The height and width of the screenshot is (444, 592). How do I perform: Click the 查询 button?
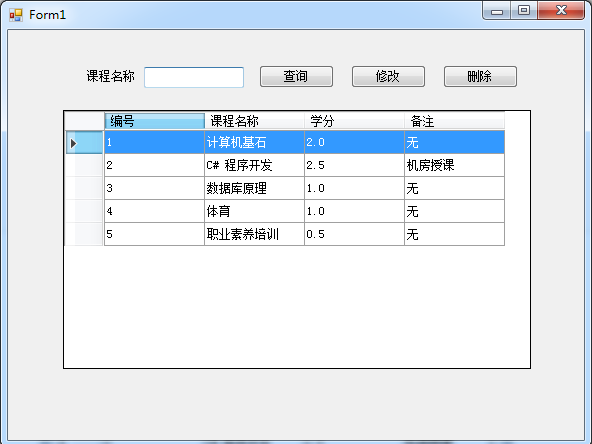click(296, 77)
